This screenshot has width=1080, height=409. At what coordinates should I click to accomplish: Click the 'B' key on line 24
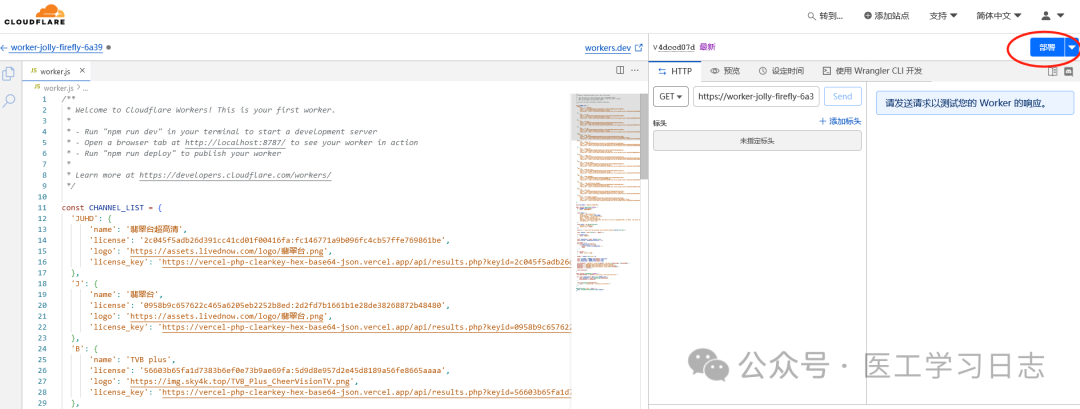click(x=79, y=348)
